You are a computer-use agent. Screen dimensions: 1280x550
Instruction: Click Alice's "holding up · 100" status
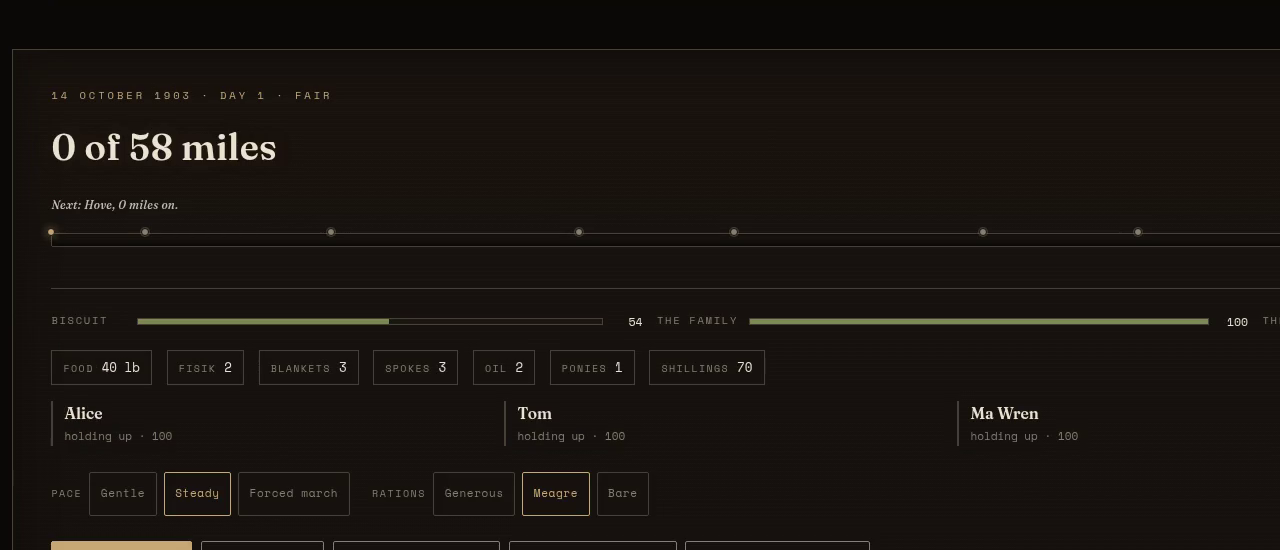coord(118,436)
